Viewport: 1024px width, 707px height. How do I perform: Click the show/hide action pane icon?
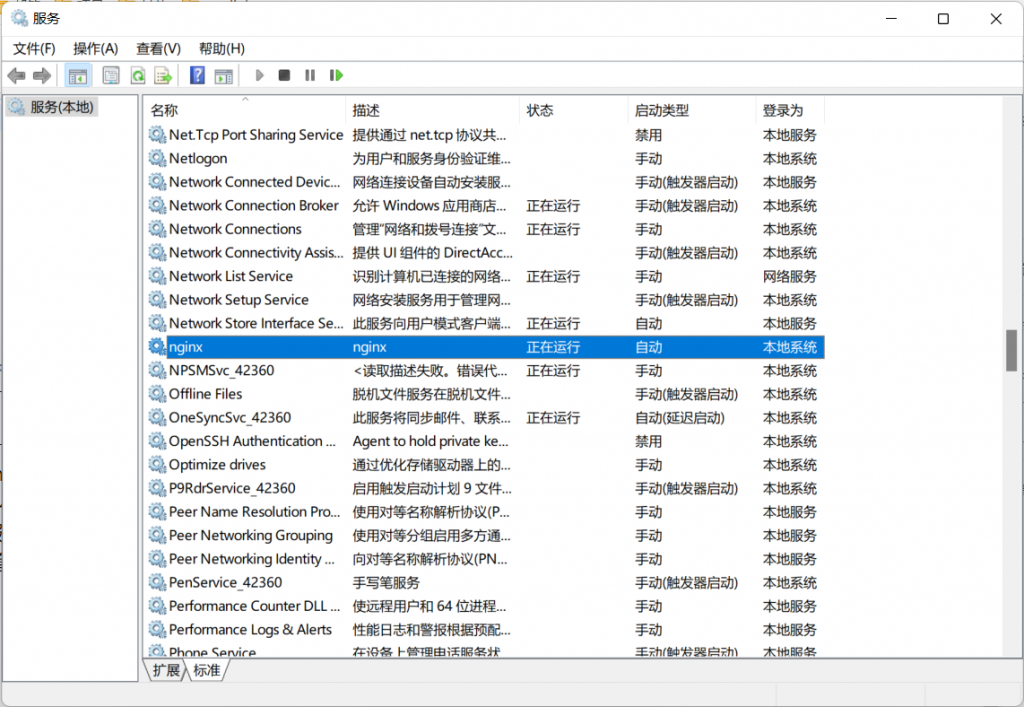[223, 75]
